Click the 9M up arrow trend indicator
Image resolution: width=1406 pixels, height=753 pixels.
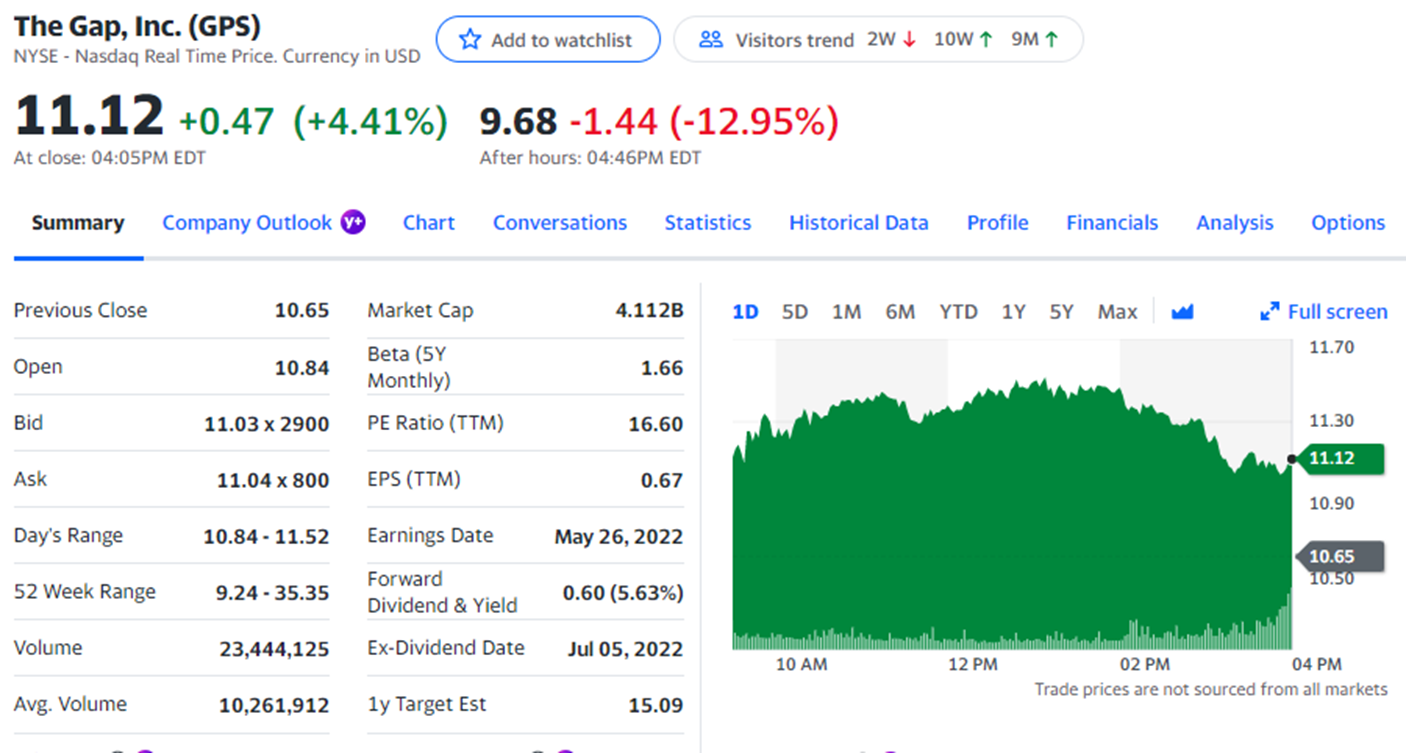[x=1051, y=40]
